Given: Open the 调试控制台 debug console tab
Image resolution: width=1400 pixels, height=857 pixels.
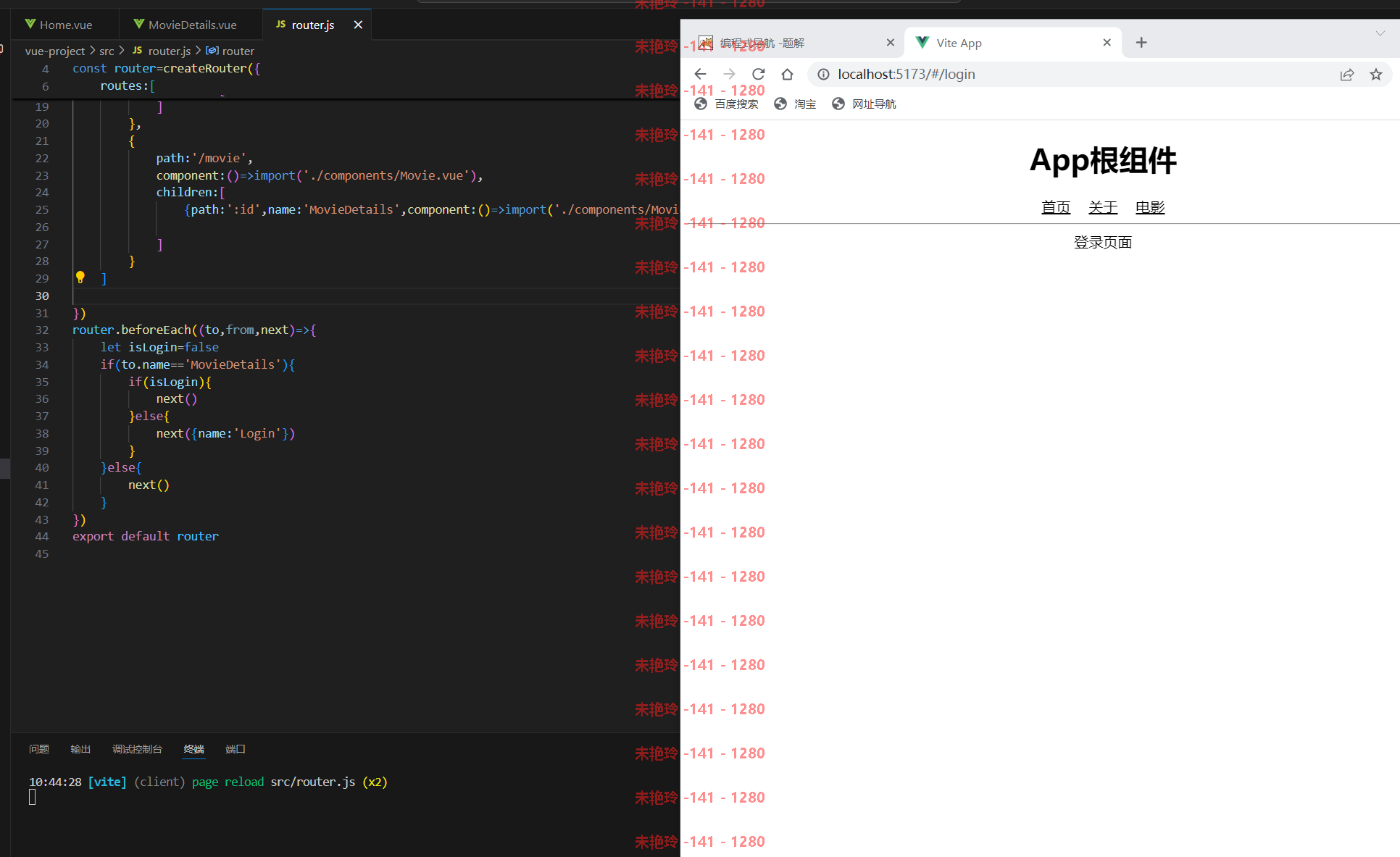Looking at the screenshot, I should click(137, 749).
